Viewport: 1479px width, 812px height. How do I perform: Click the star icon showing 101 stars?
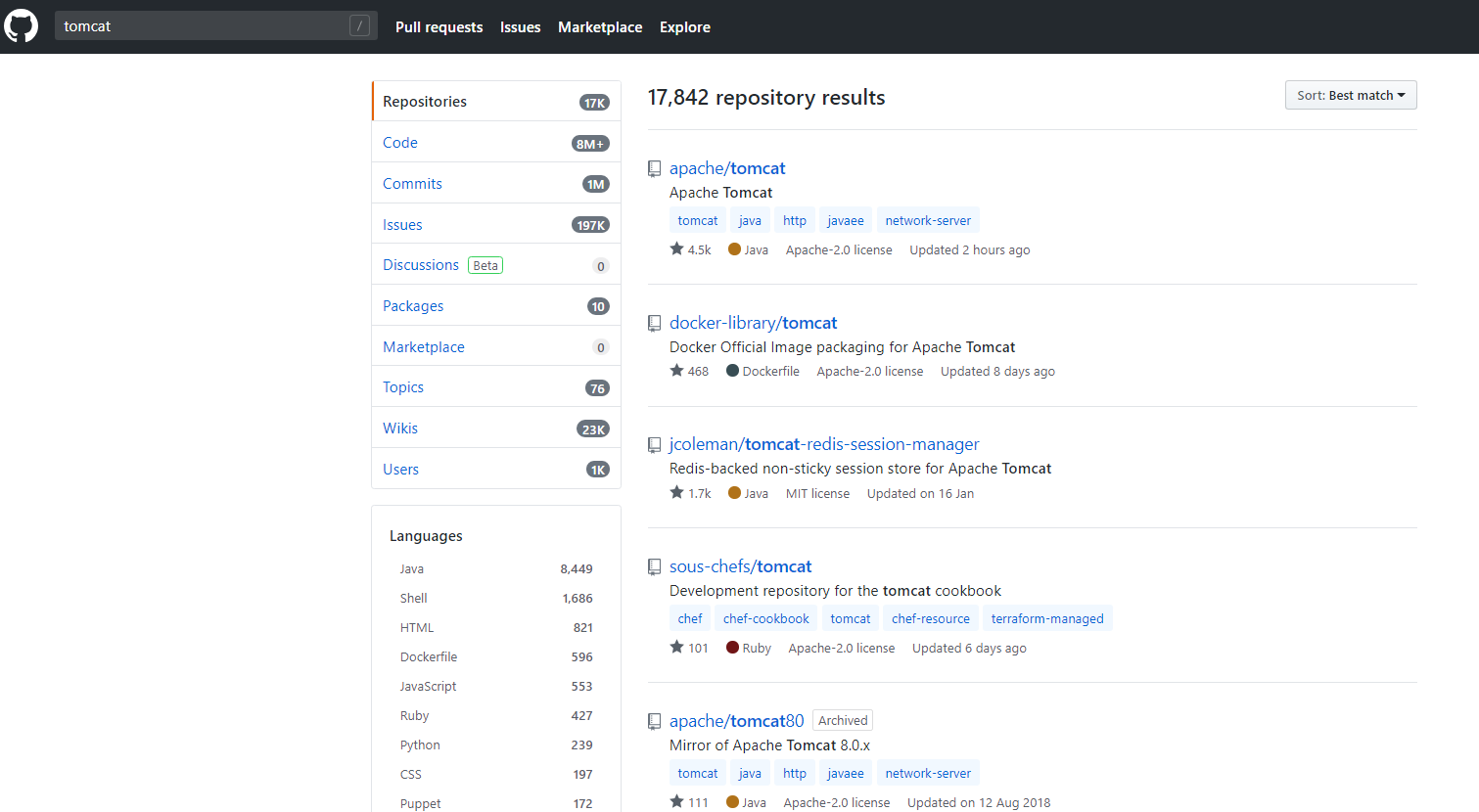click(676, 648)
